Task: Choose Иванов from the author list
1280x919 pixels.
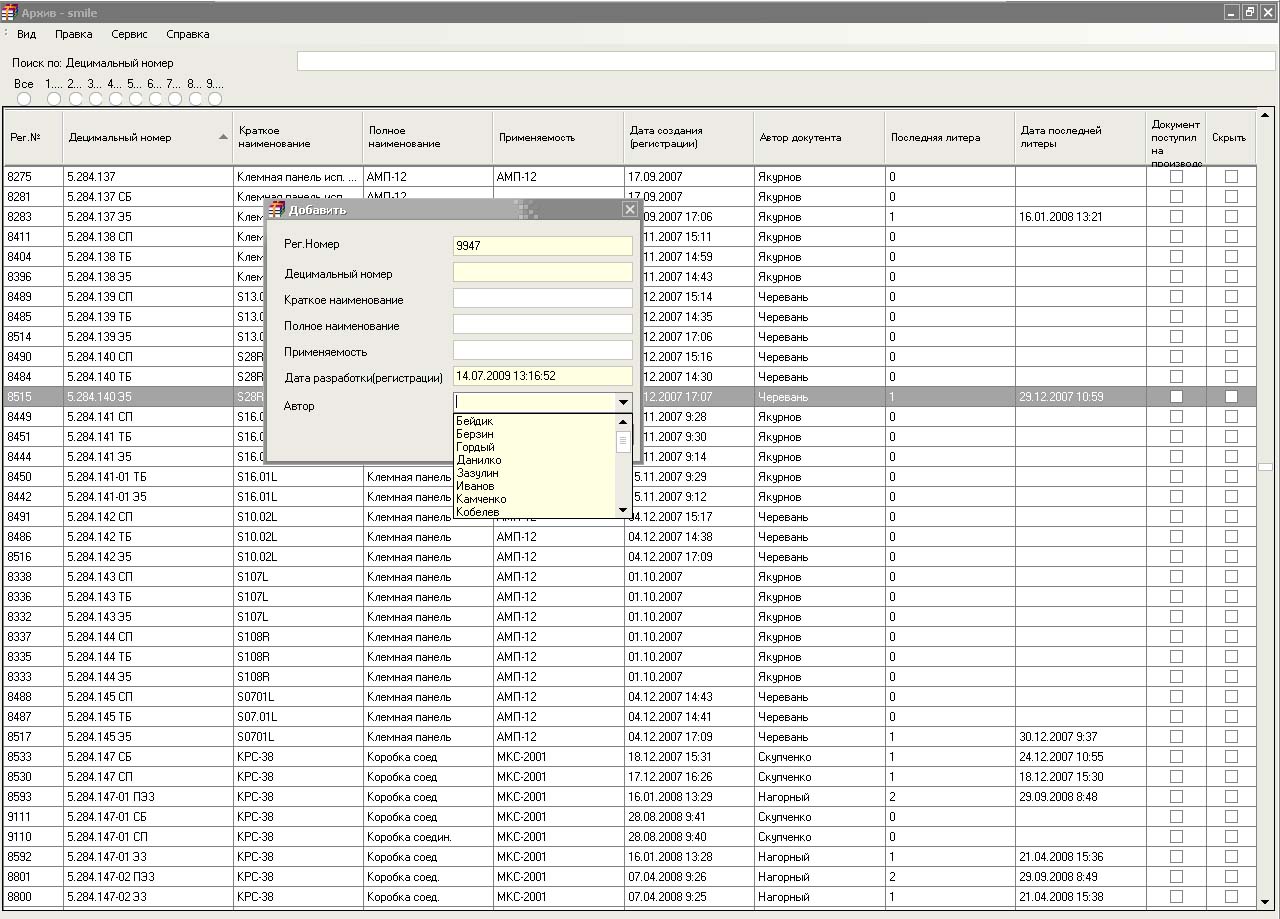Action: pyautogui.click(x=475, y=486)
